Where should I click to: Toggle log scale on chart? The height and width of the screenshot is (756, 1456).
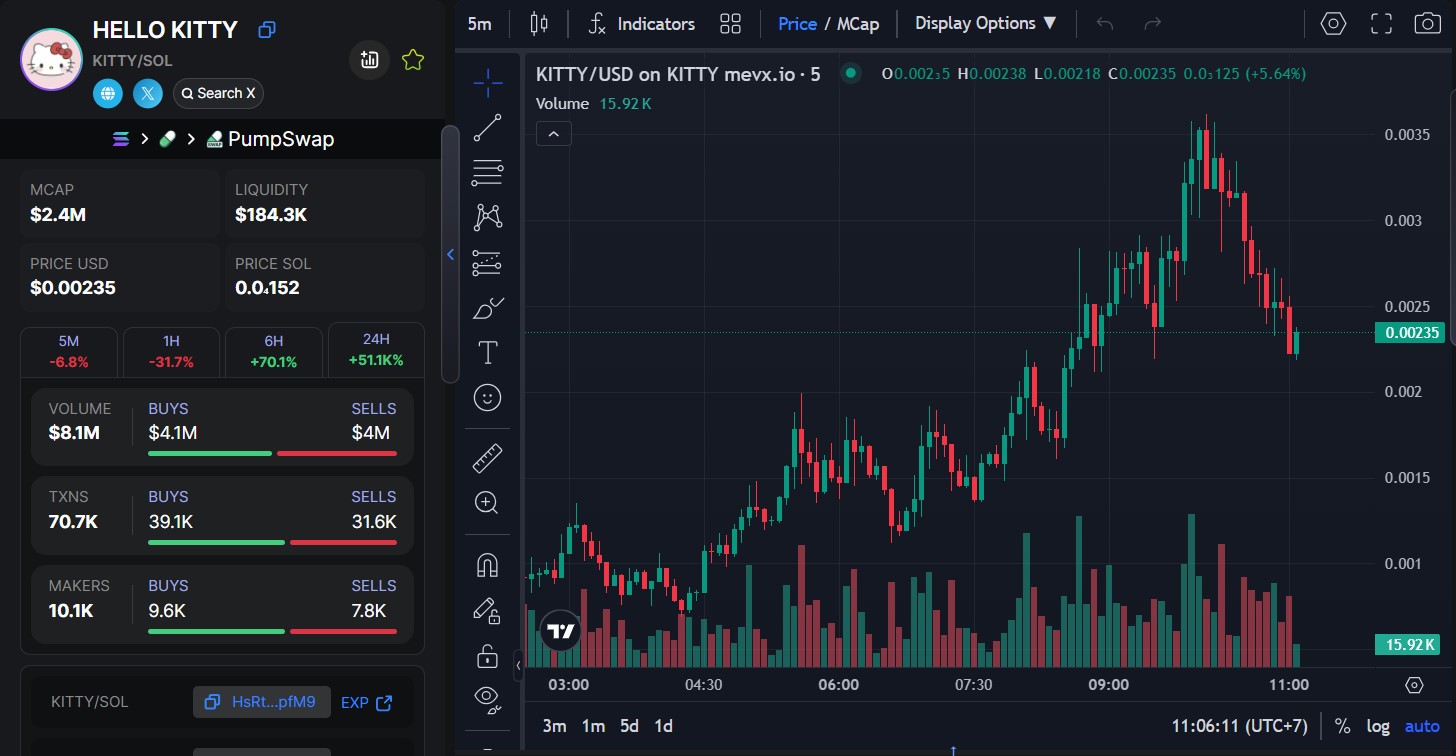coord(1378,726)
